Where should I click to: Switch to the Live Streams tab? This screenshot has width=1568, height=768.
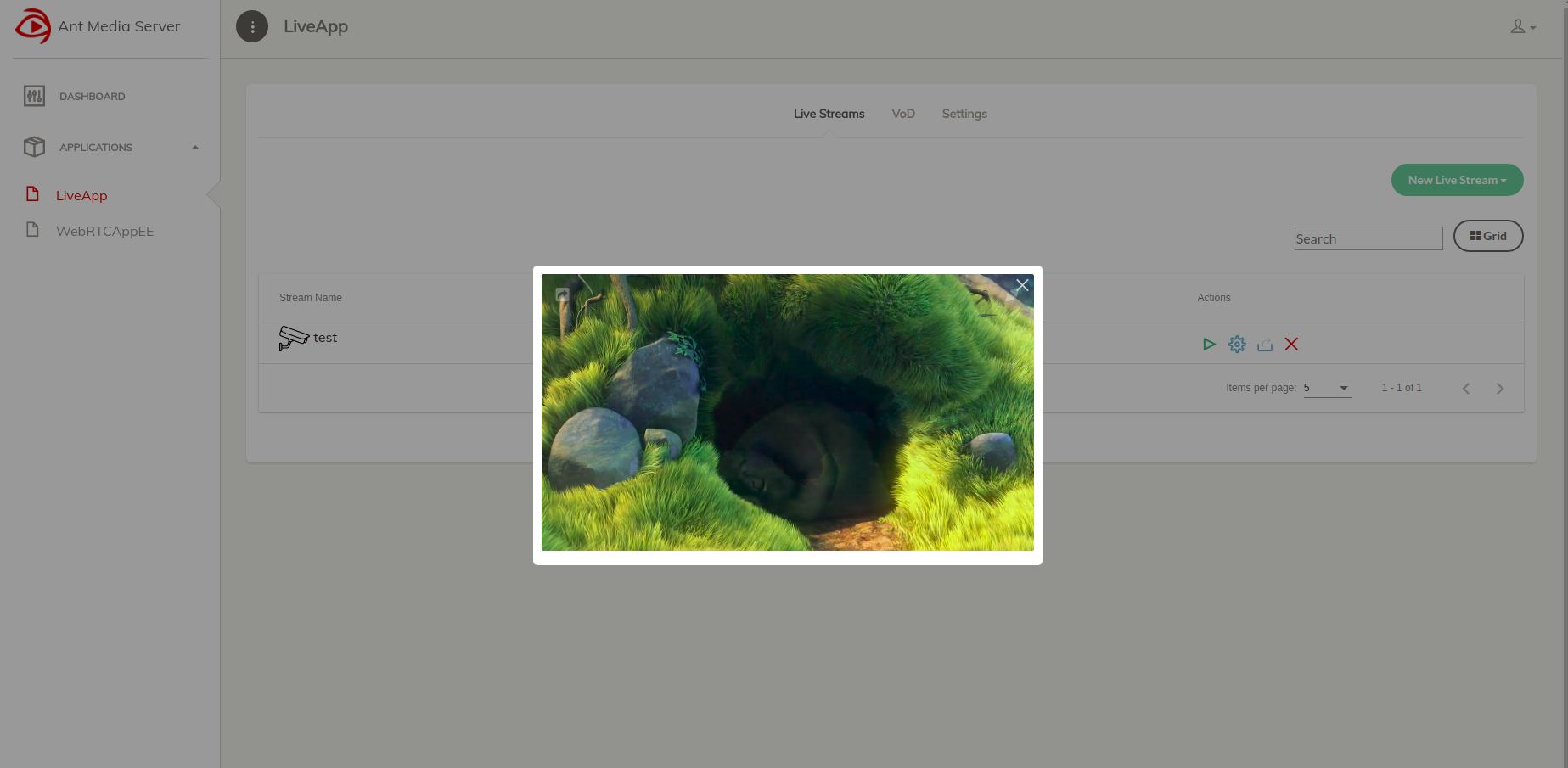[x=829, y=114]
